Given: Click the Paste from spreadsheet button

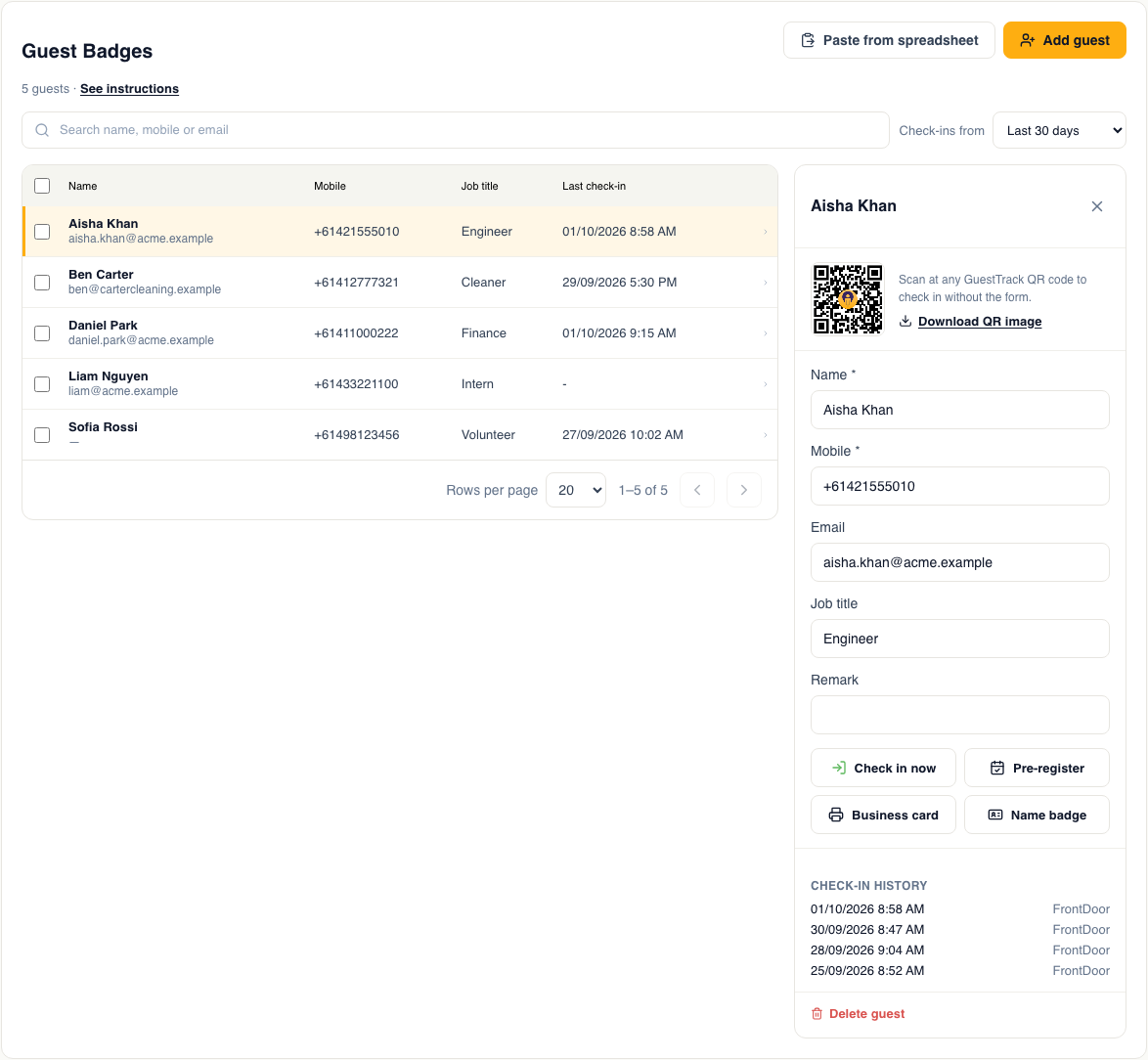Looking at the screenshot, I should 889,40.
